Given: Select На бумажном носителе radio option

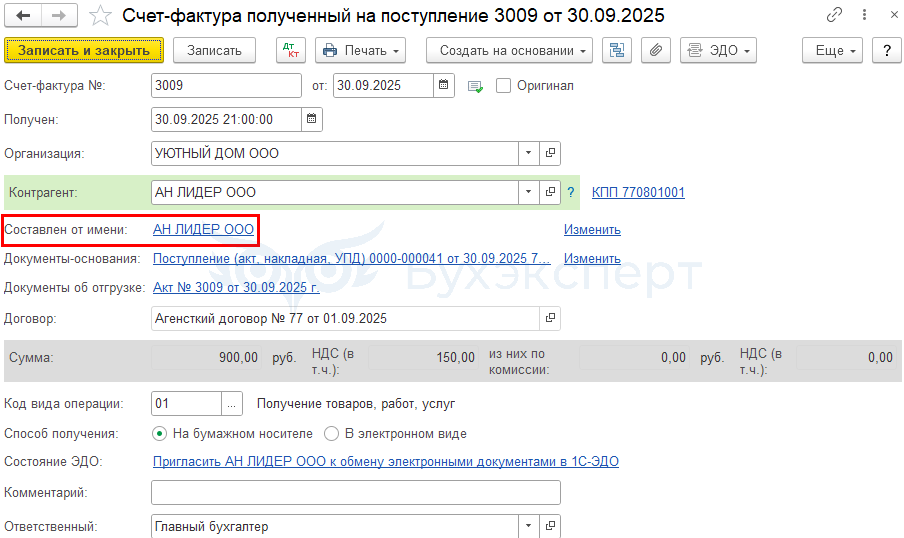Looking at the screenshot, I should 160,434.
